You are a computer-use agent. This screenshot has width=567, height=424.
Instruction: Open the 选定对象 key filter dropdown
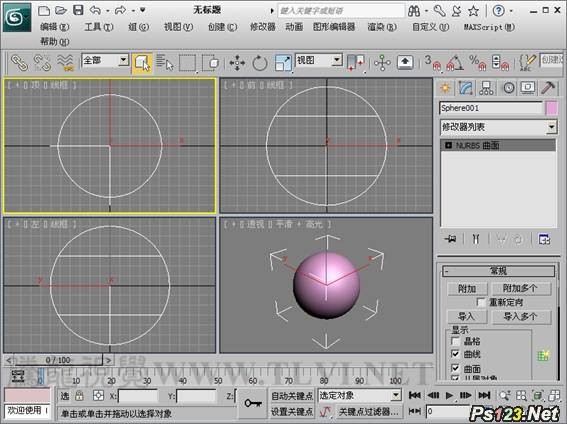click(359, 395)
